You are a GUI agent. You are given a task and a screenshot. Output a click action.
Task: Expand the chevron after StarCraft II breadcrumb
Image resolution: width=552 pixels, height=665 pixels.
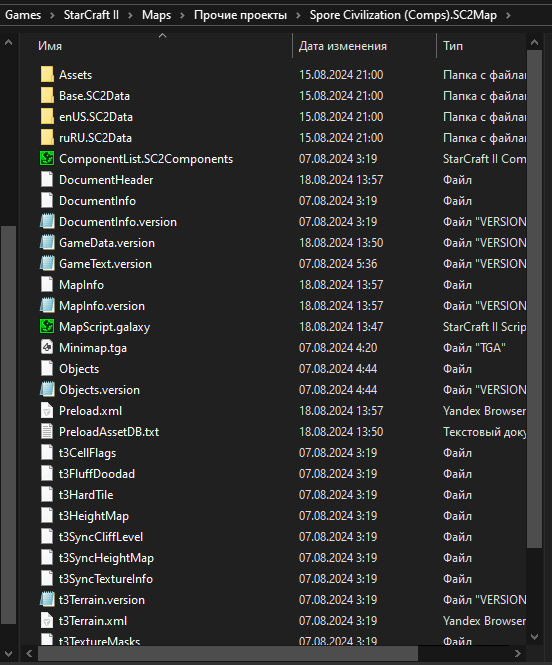[x=130, y=15]
